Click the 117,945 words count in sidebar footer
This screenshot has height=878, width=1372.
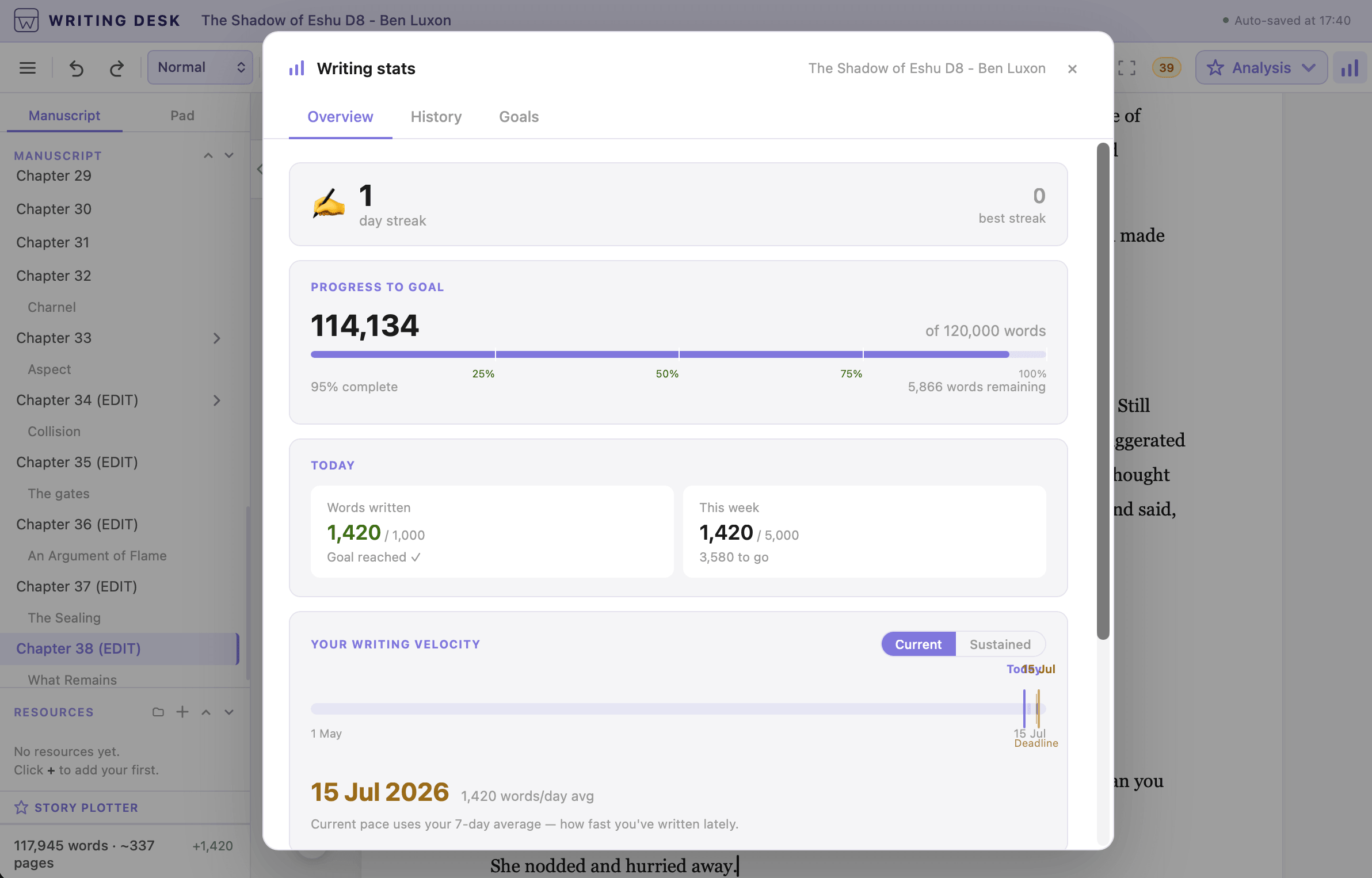[84, 854]
